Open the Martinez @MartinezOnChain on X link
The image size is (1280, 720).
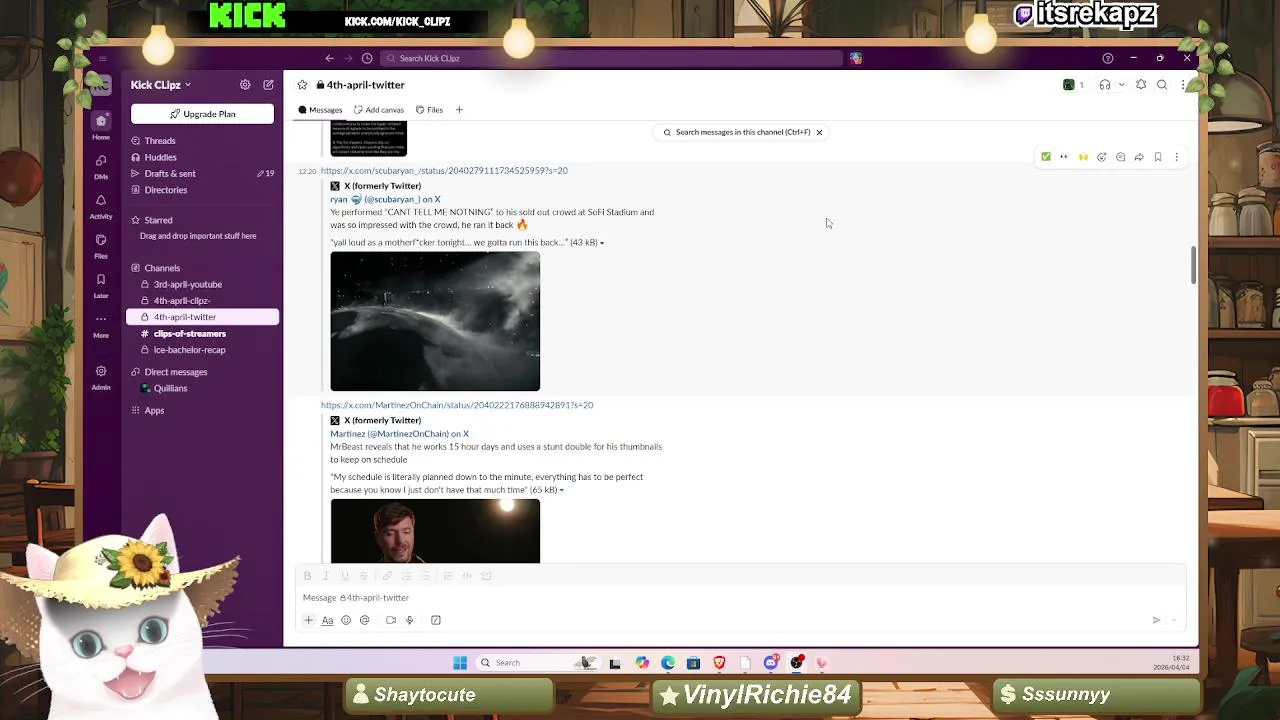(x=399, y=434)
